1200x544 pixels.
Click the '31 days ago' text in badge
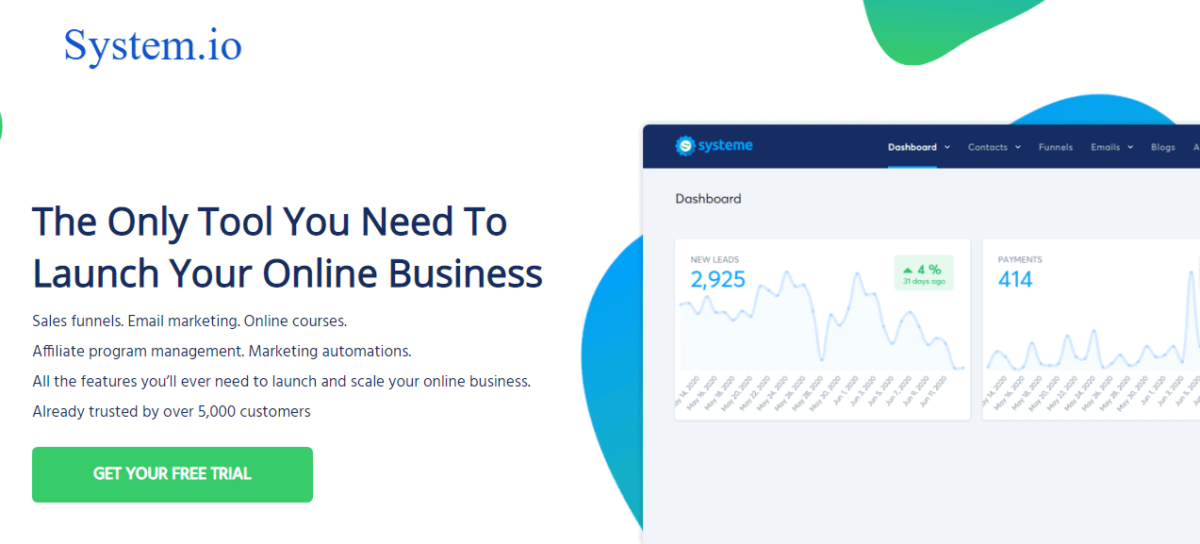tap(924, 282)
